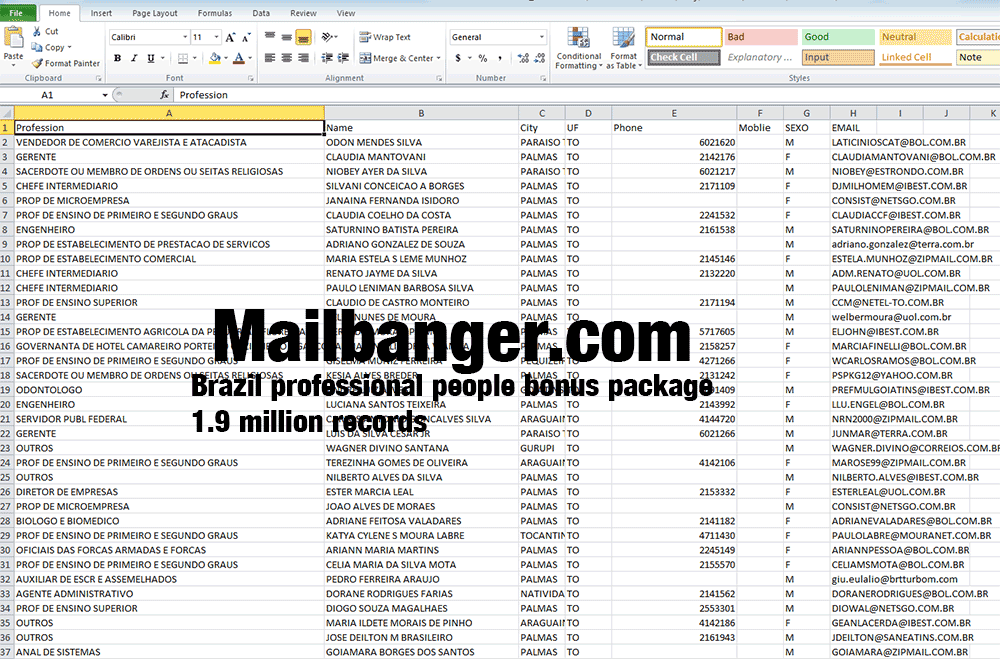Apply Neutral cell style
1000x659 pixels.
tap(914, 37)
